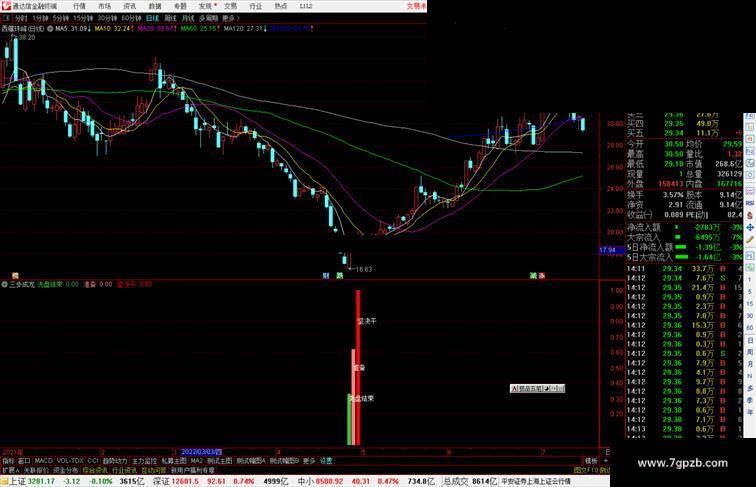
Task: Select the VOL-TDX indicator tab
Action: pos(70,461)
